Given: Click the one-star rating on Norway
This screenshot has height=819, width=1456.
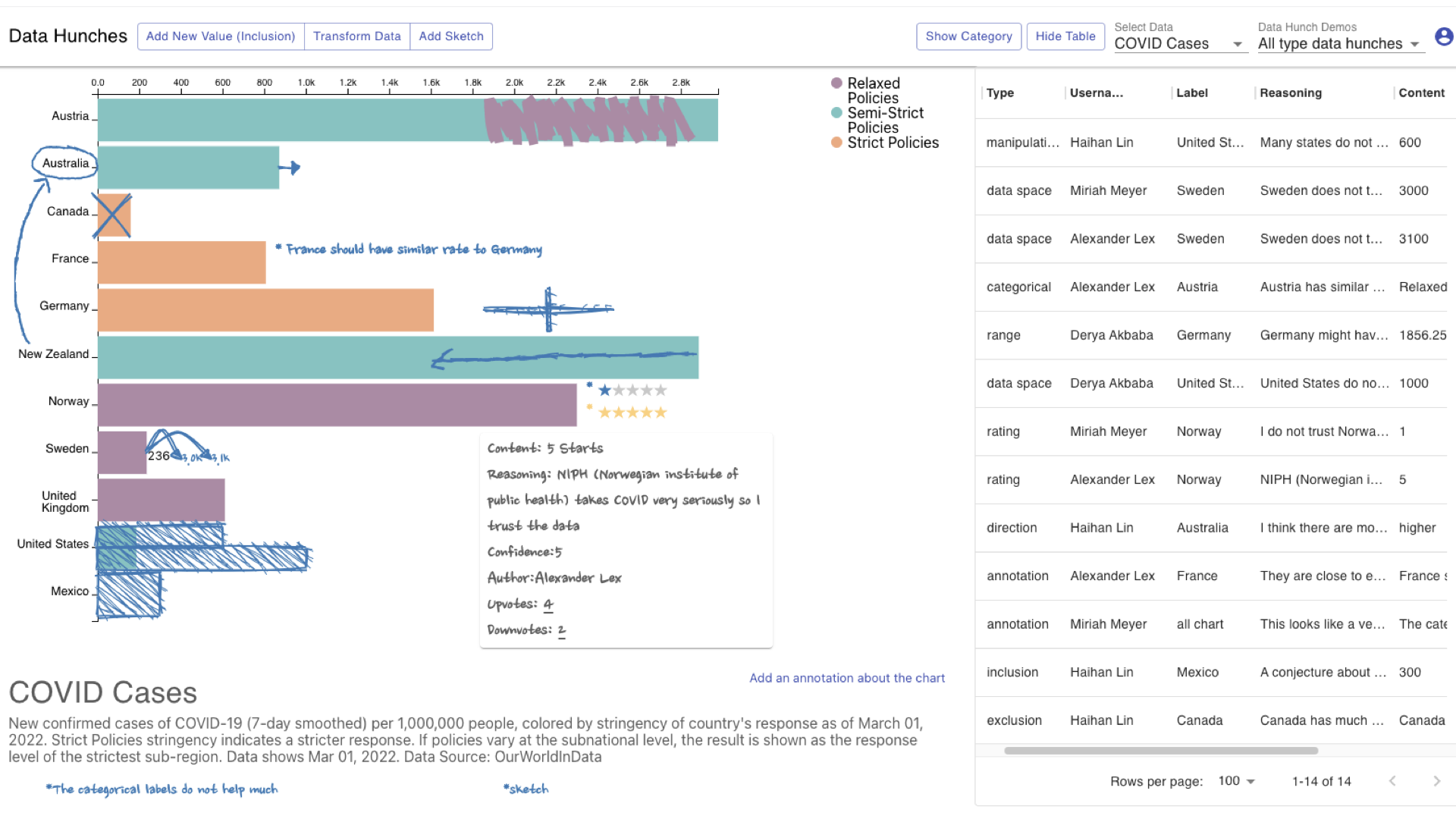Looking at the screenshot, I should click(633, 391).
